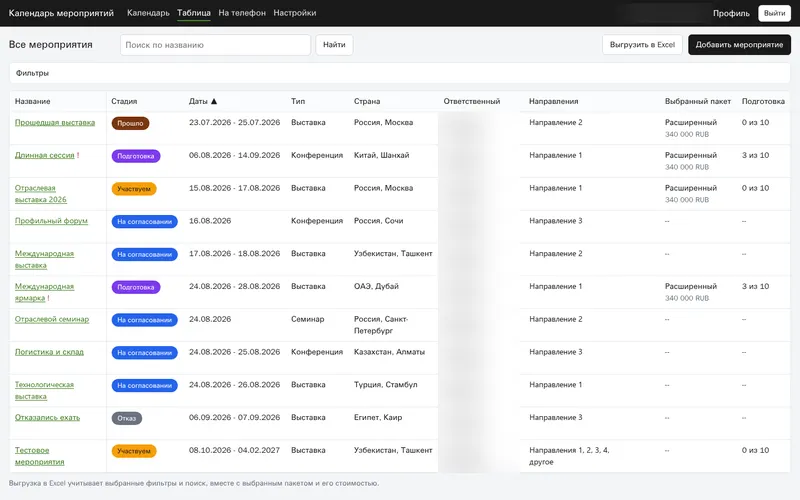Click На согласовании badge in Профильный форум row

[x=144, y=221]
